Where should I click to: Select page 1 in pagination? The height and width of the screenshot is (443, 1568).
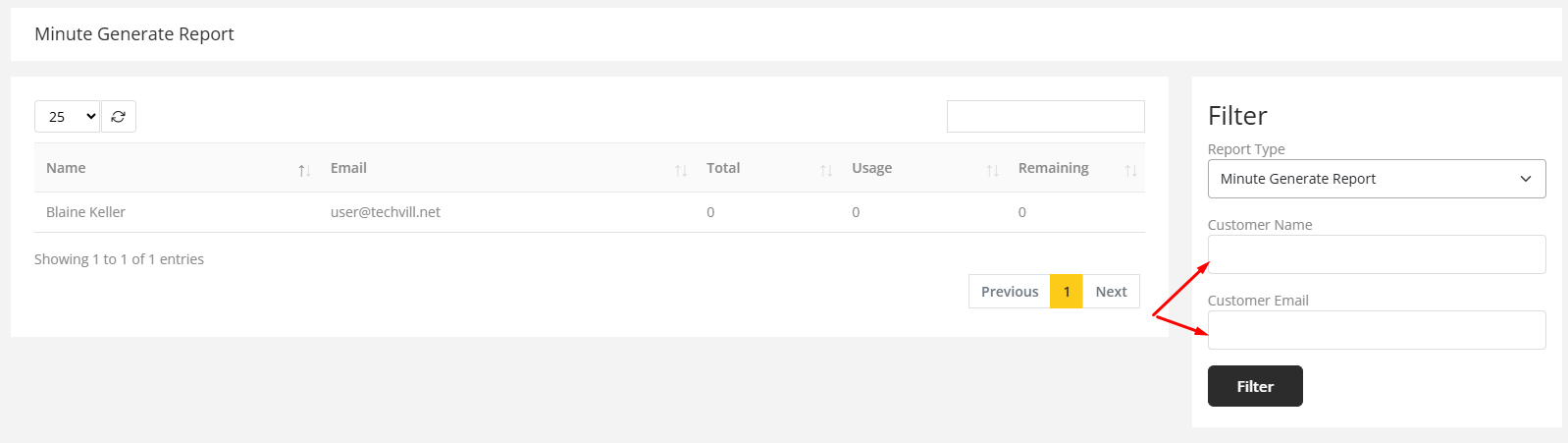[x=1067, y=292]
